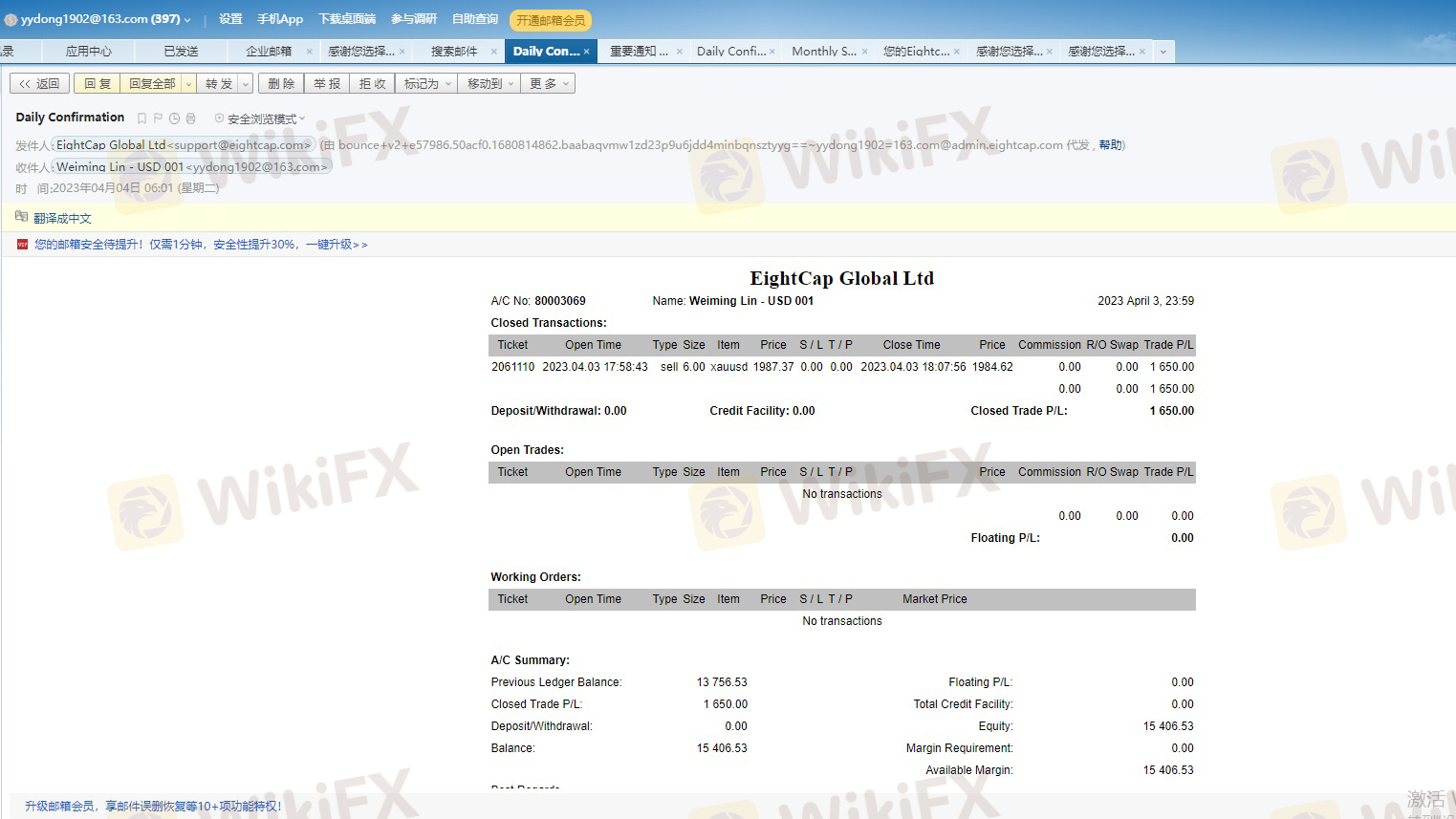Open the tab overflow chevron after the last tab
Viewport: 1456px width, 819px height.
(1163, 52)
